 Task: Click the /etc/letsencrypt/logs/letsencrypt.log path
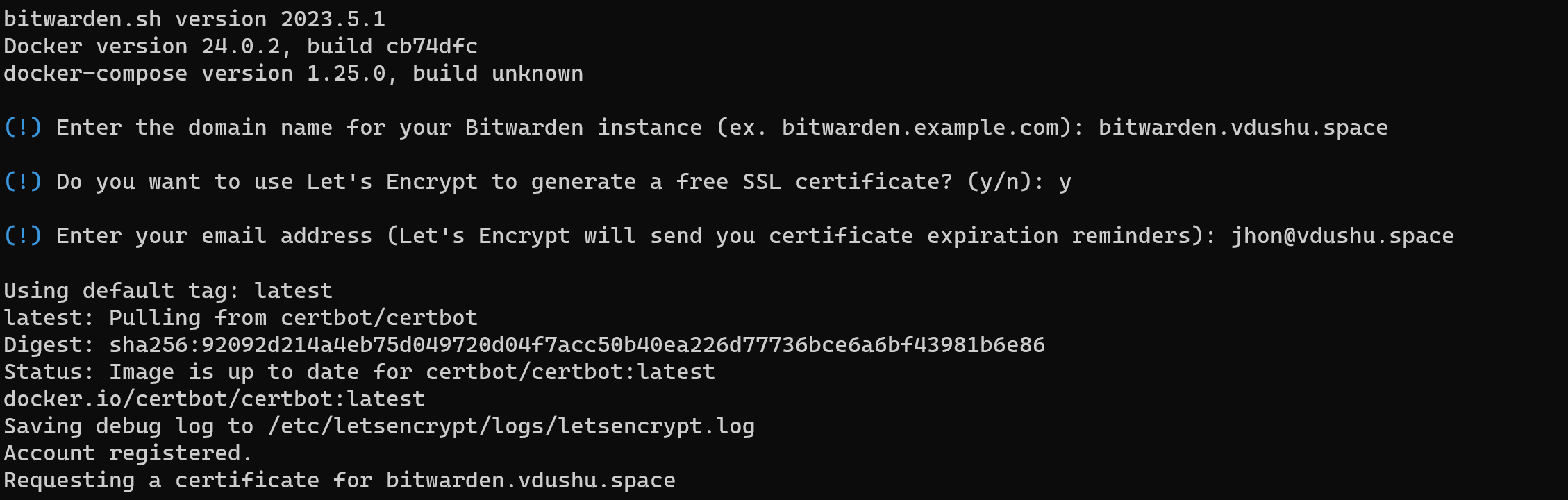(511, 426)
